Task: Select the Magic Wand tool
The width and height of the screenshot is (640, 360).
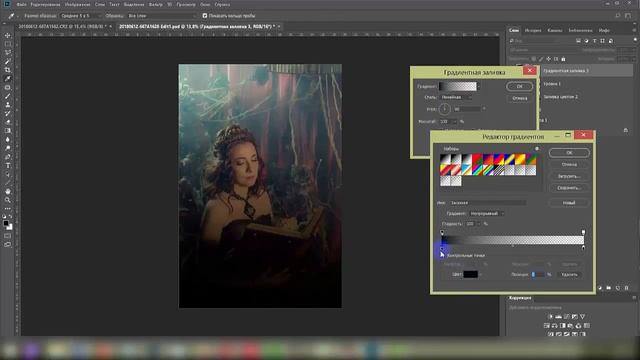Action: coord(7,61)
